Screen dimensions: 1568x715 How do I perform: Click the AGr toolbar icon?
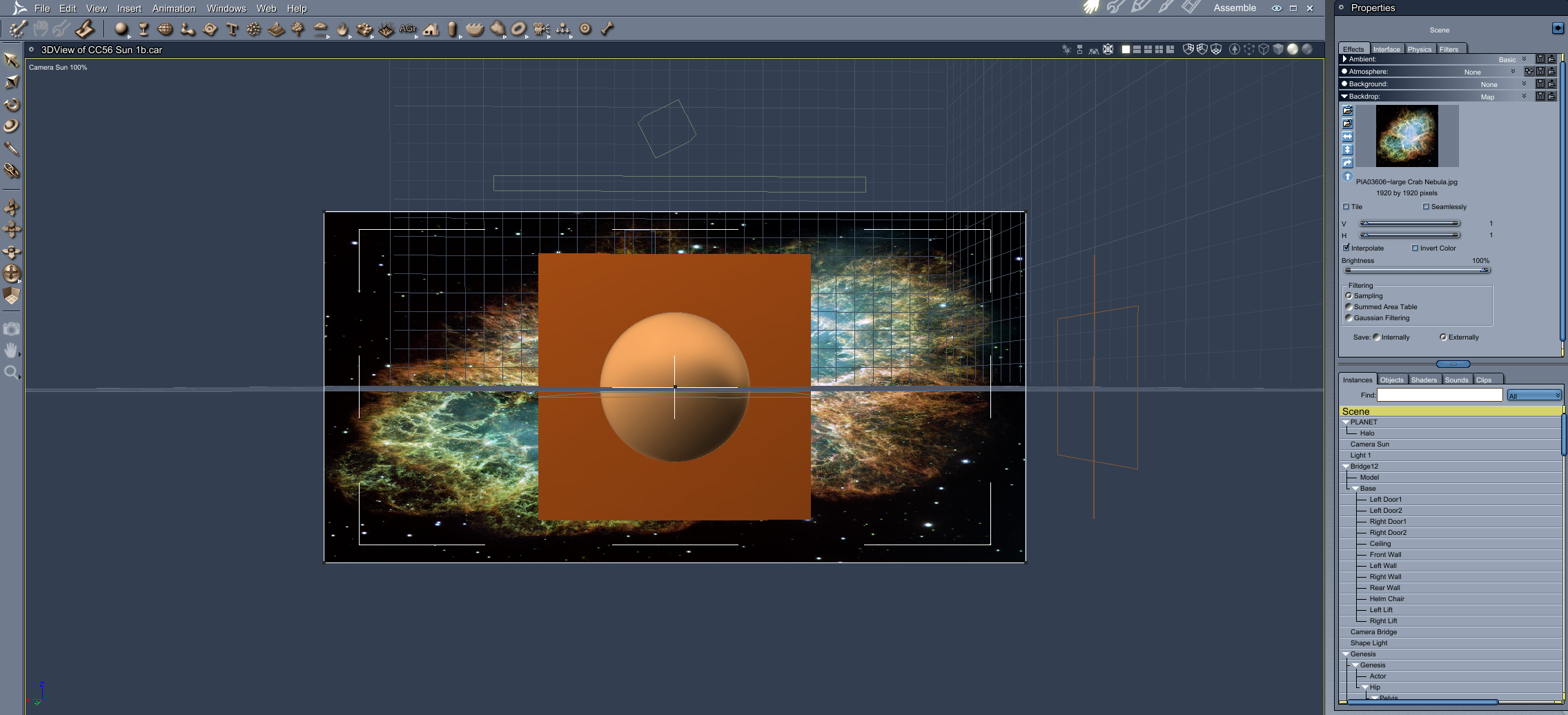pyautogui.click(x=408, y=29)
